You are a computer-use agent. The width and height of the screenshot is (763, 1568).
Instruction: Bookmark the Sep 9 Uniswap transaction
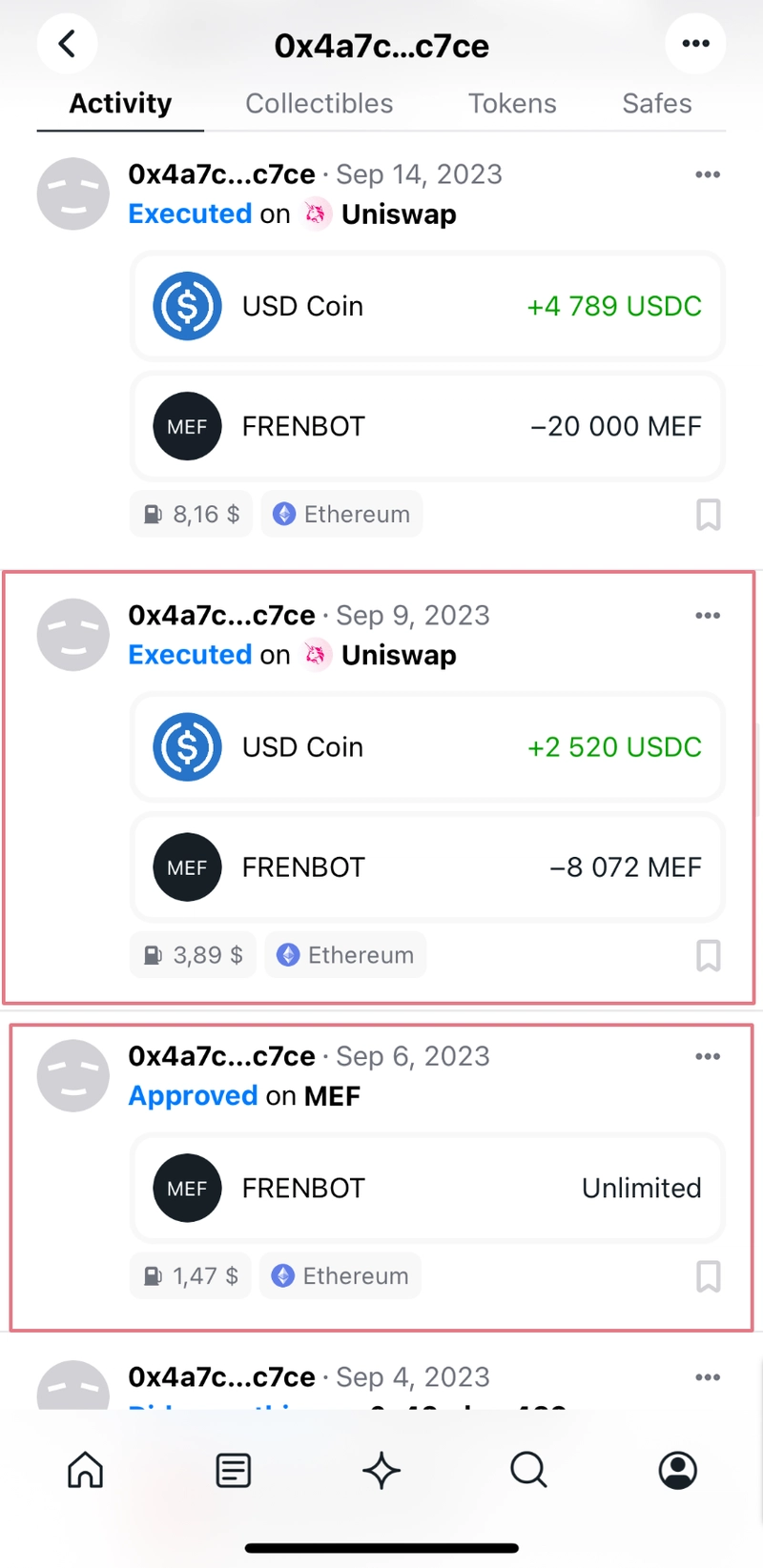point(708,955)
